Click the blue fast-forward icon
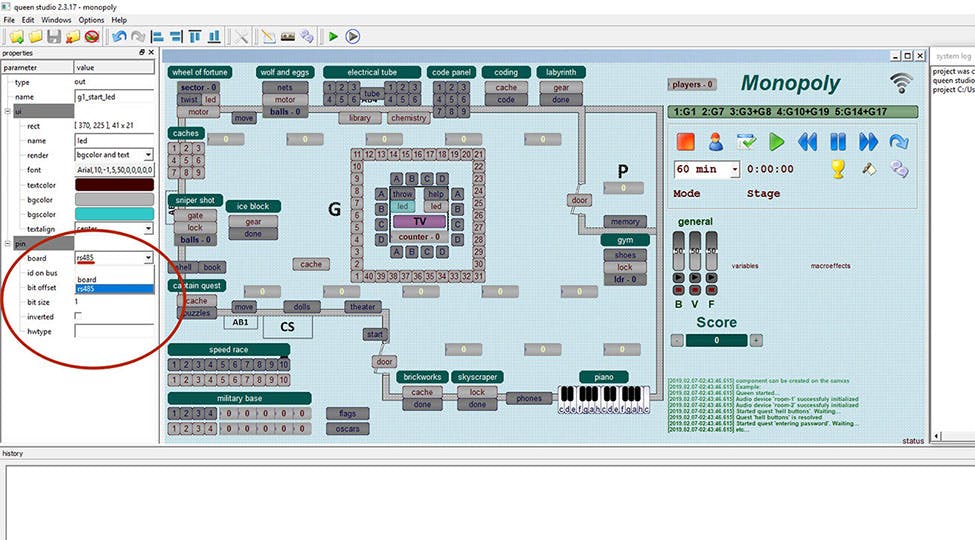This screenshot has height=540, width=975. click(x=868, y=141)
